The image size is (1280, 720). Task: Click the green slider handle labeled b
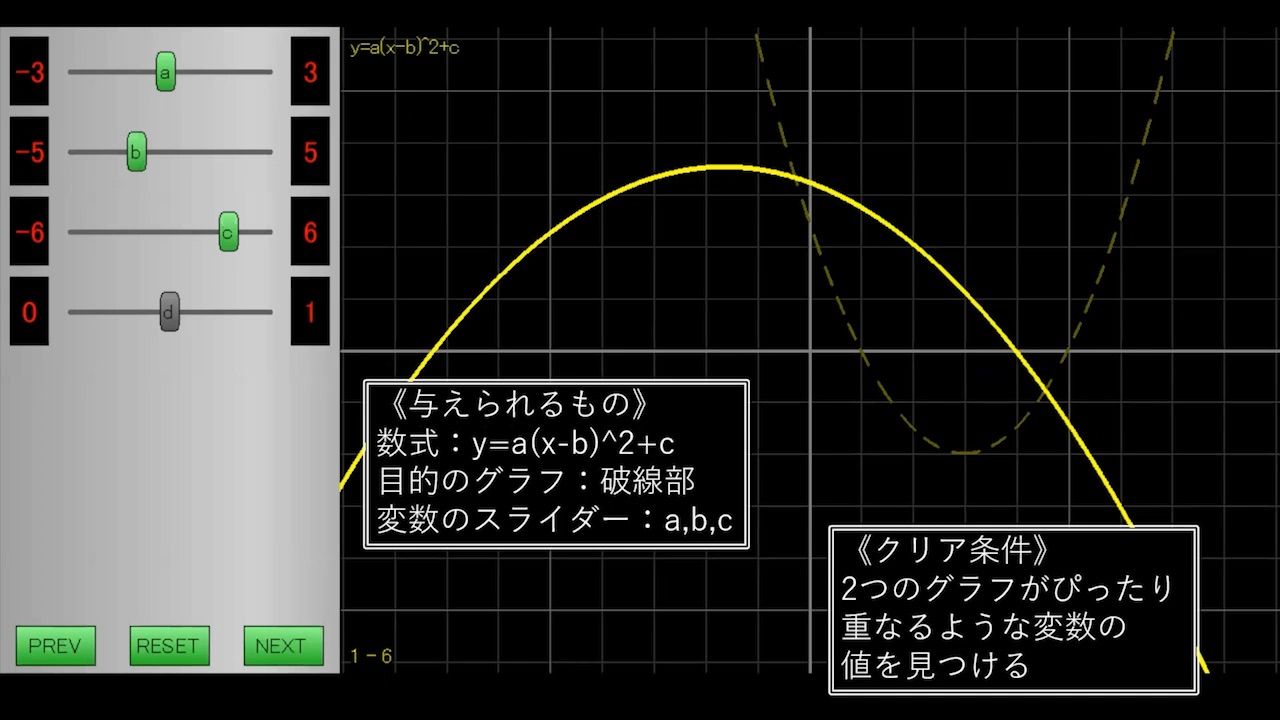tap(136, 152)
